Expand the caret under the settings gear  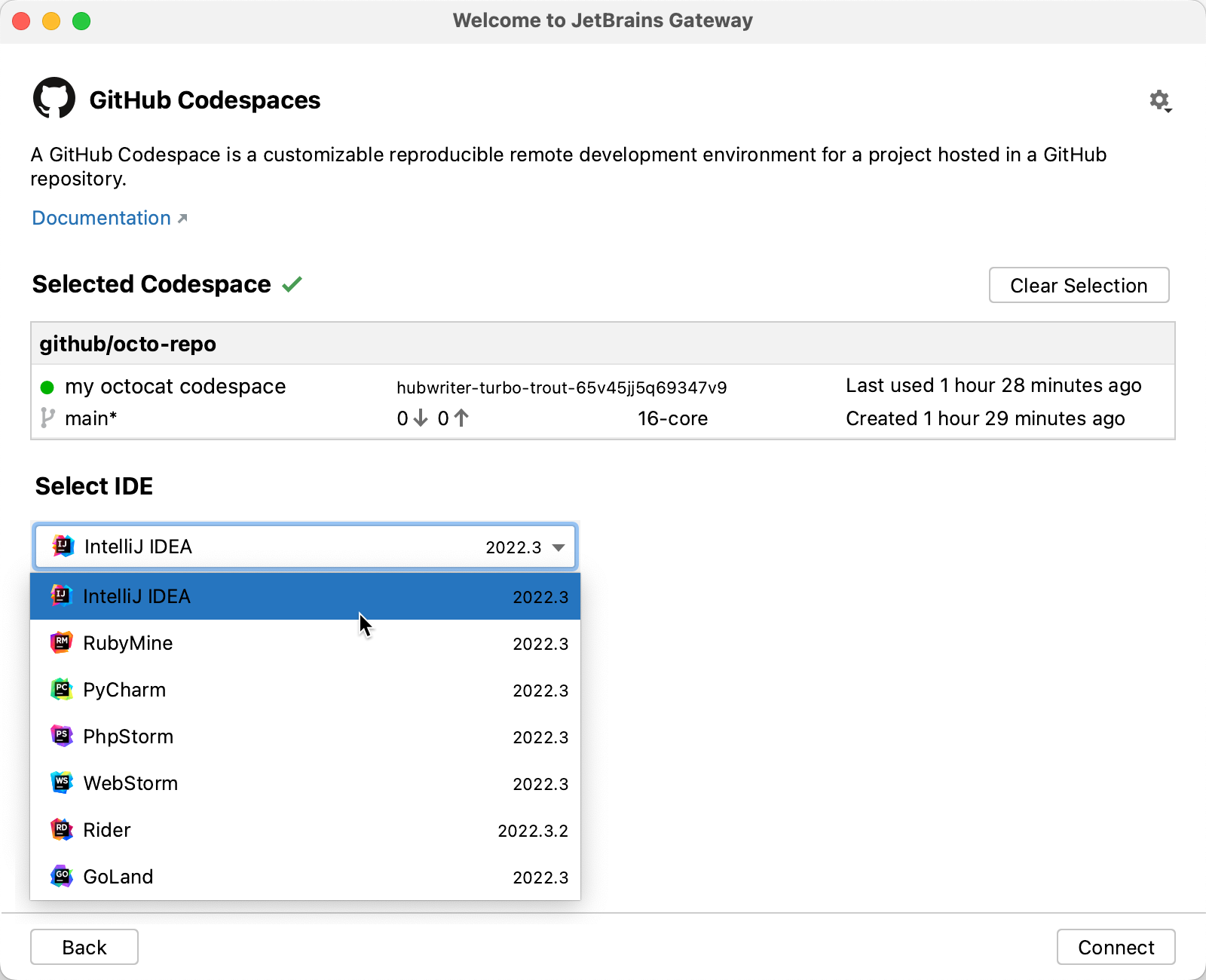point(1168,109)
